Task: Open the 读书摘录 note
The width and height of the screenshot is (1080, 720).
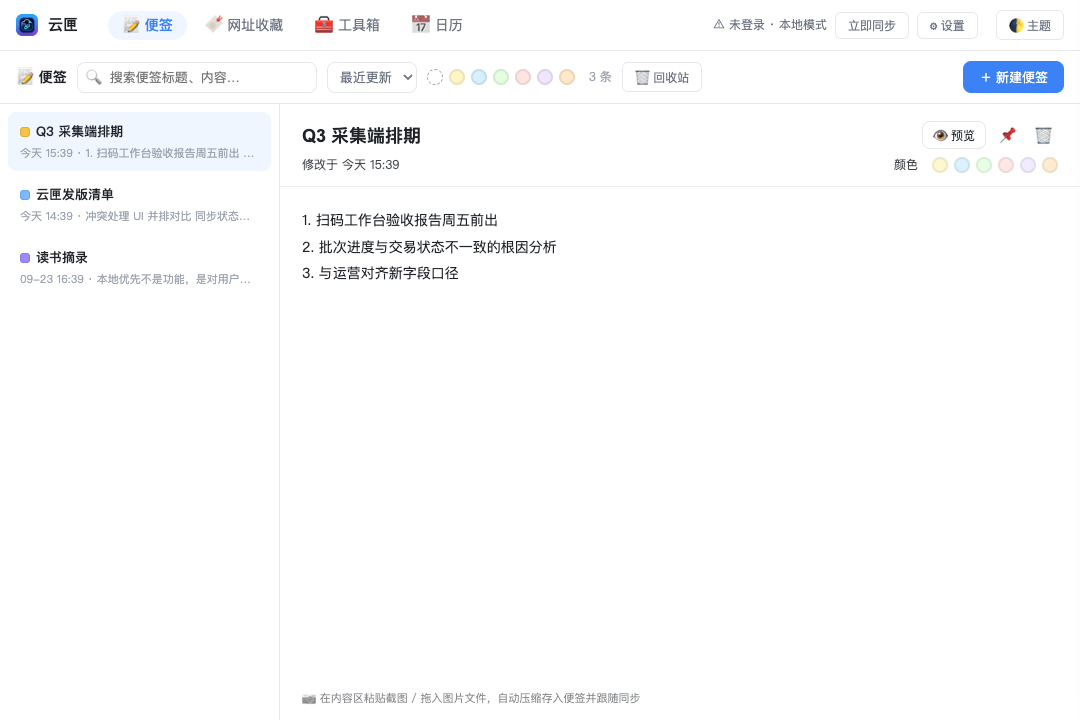Action: click(x=139, y=267)
